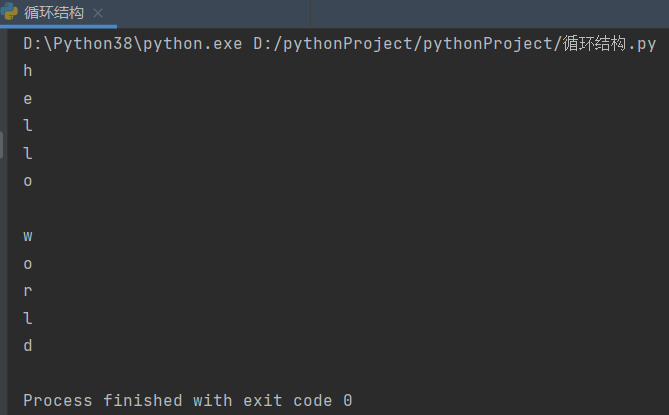Click the exit code number 0

(347, 401)
